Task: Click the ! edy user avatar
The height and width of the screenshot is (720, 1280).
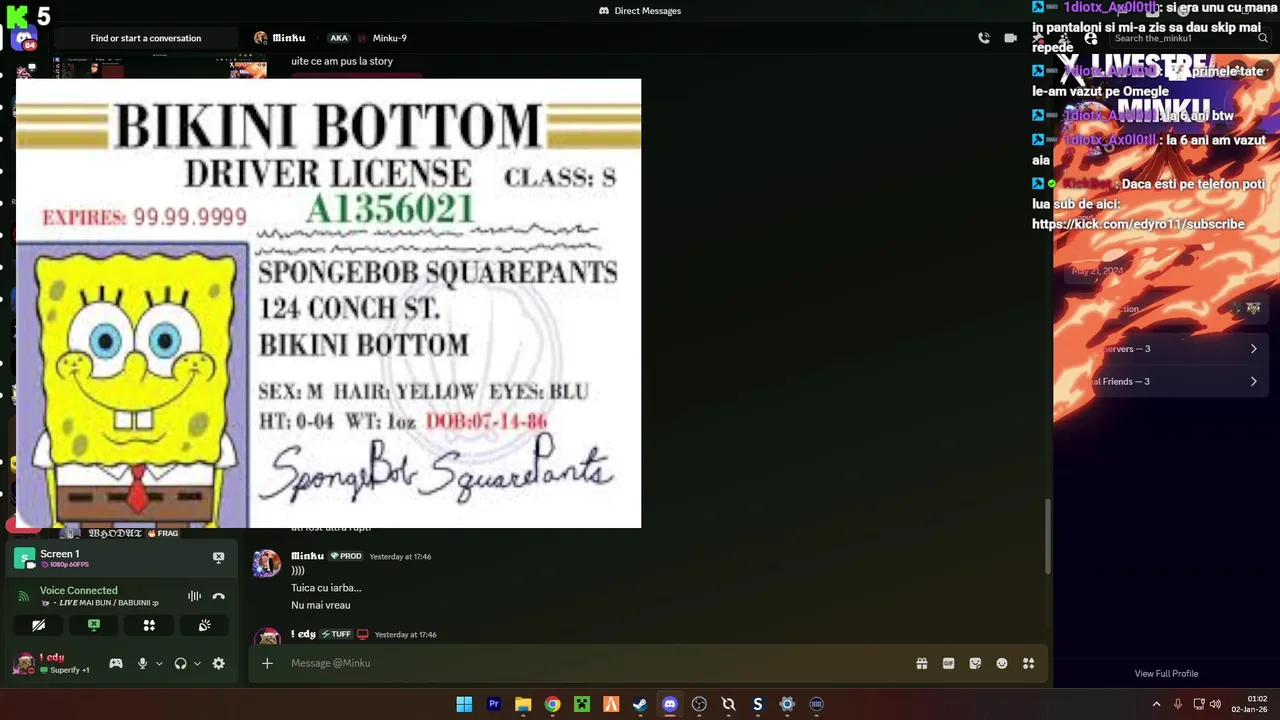Action: click(24, 663)
